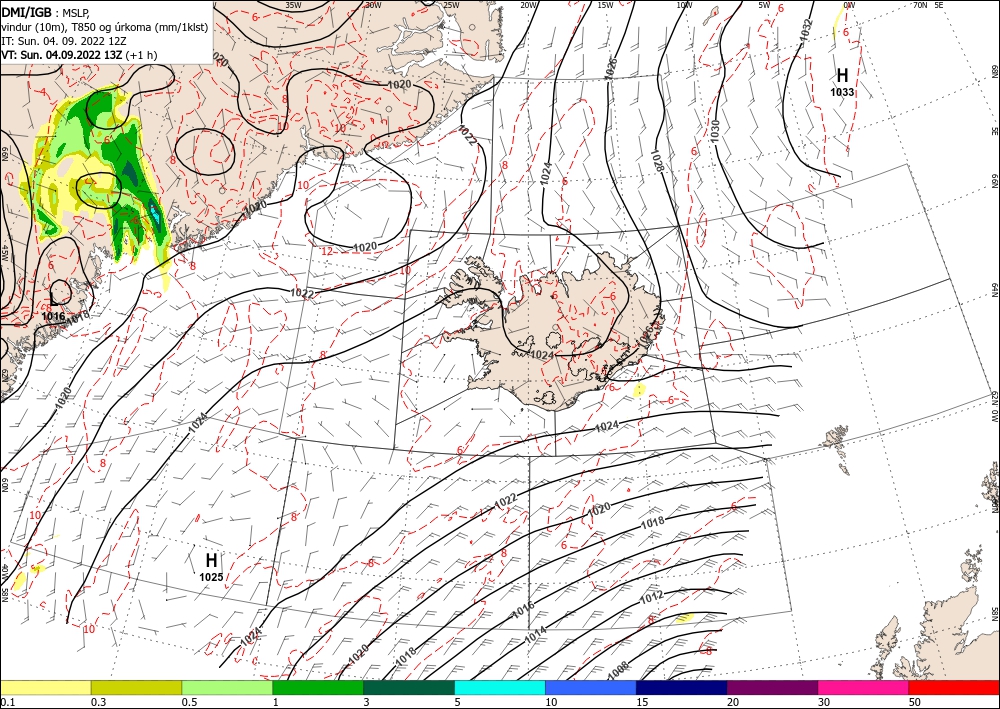Click the 20W longitude label
Screen dimensions: 1000x709
coord(528,5)
